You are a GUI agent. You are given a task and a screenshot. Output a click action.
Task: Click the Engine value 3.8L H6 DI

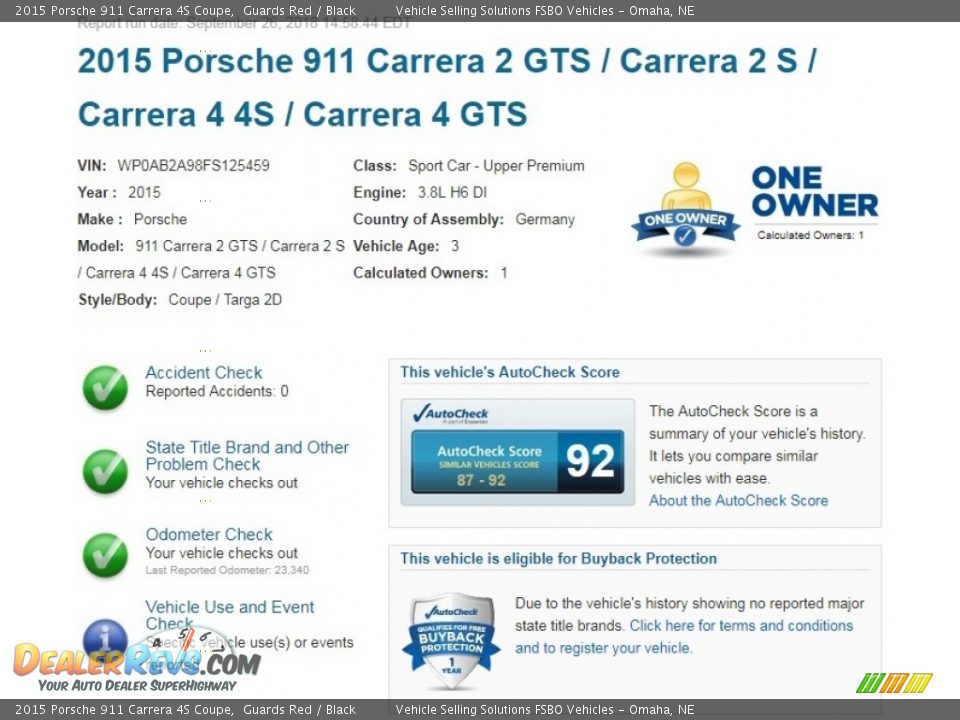452,192
